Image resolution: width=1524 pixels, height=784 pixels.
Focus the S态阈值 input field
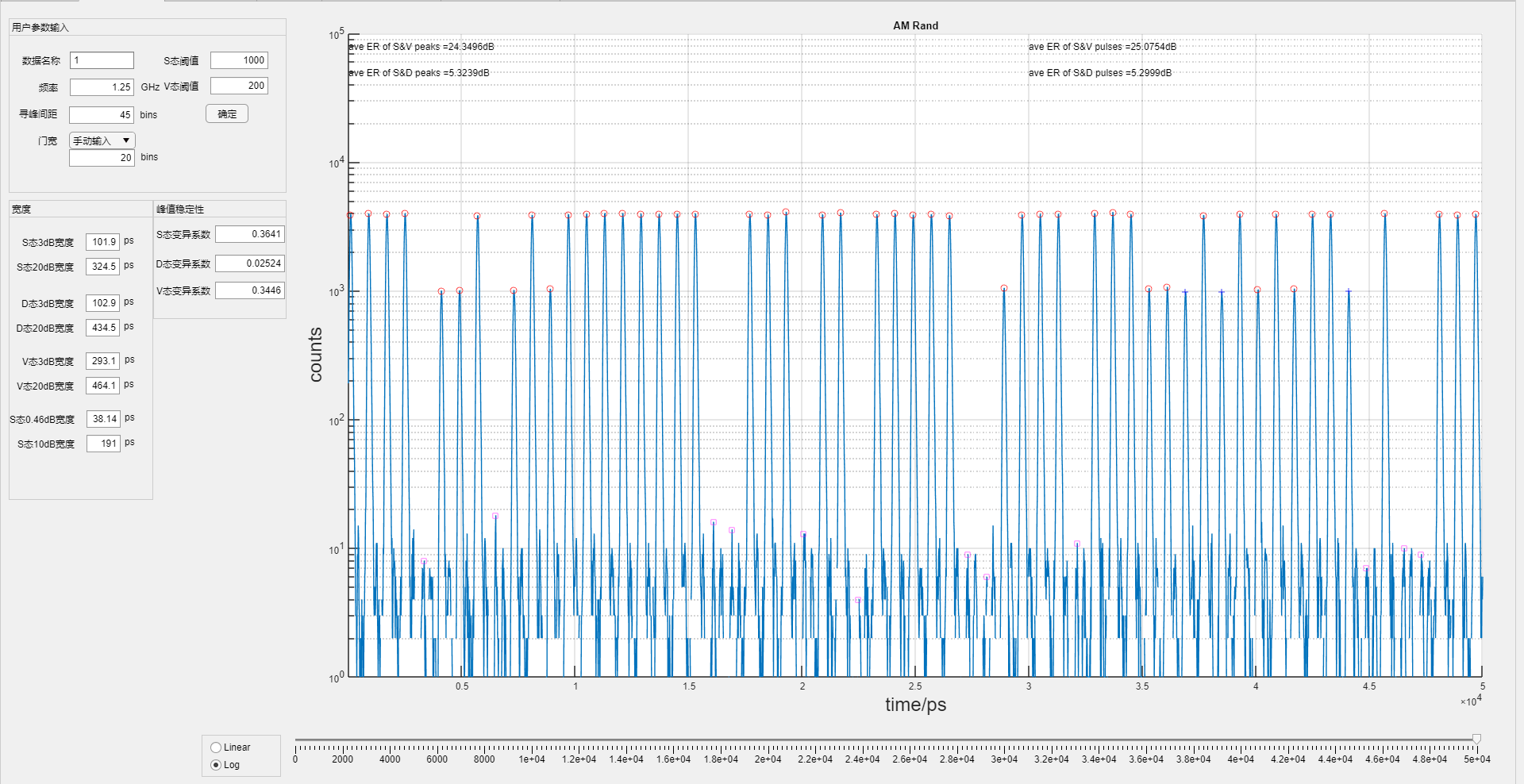point(239,60)
